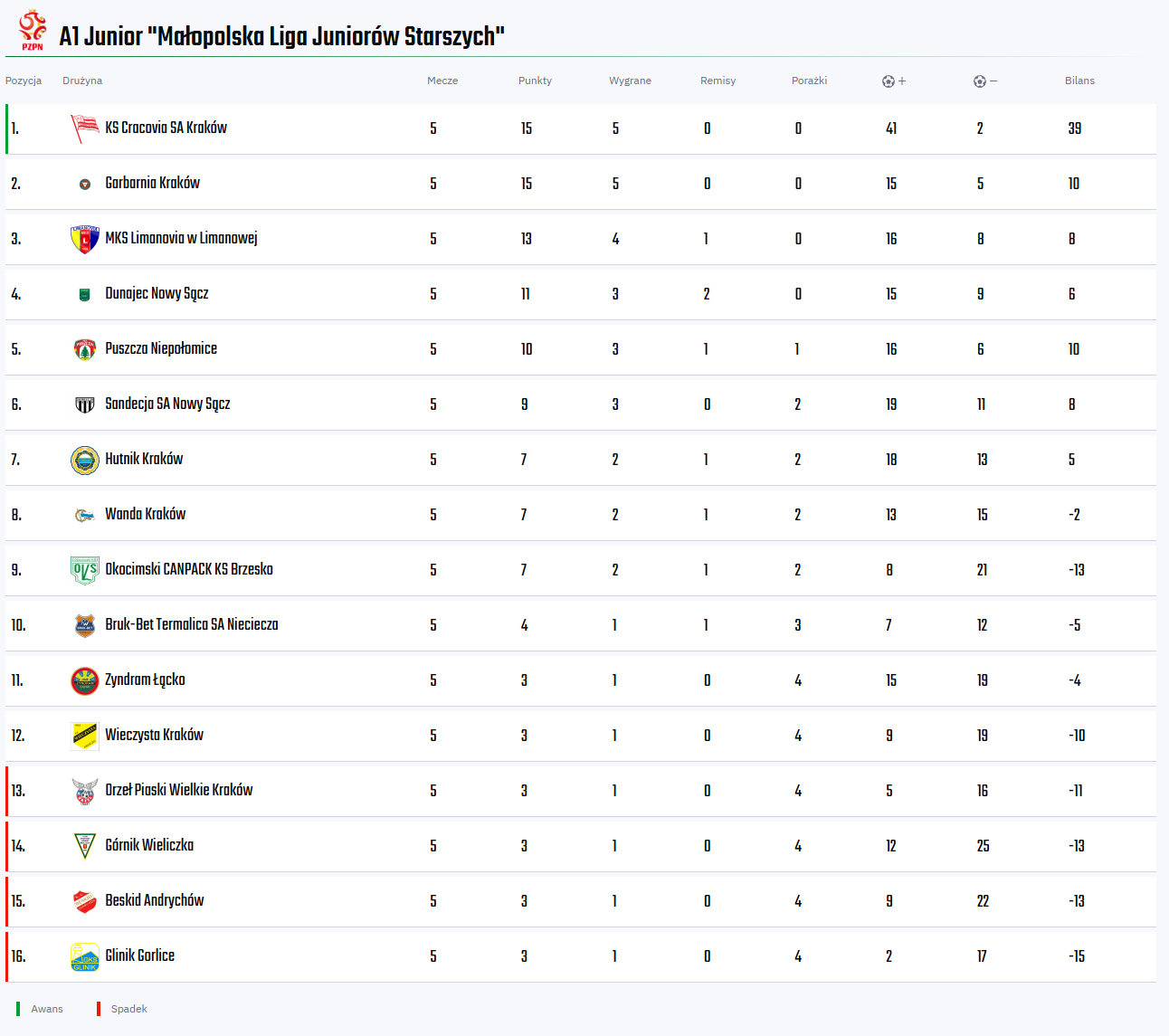The image size is (1169, 1036).
Task: Click the Zyndram Łącko club logo
Action: pyautogui.click(x=85, y=680)
